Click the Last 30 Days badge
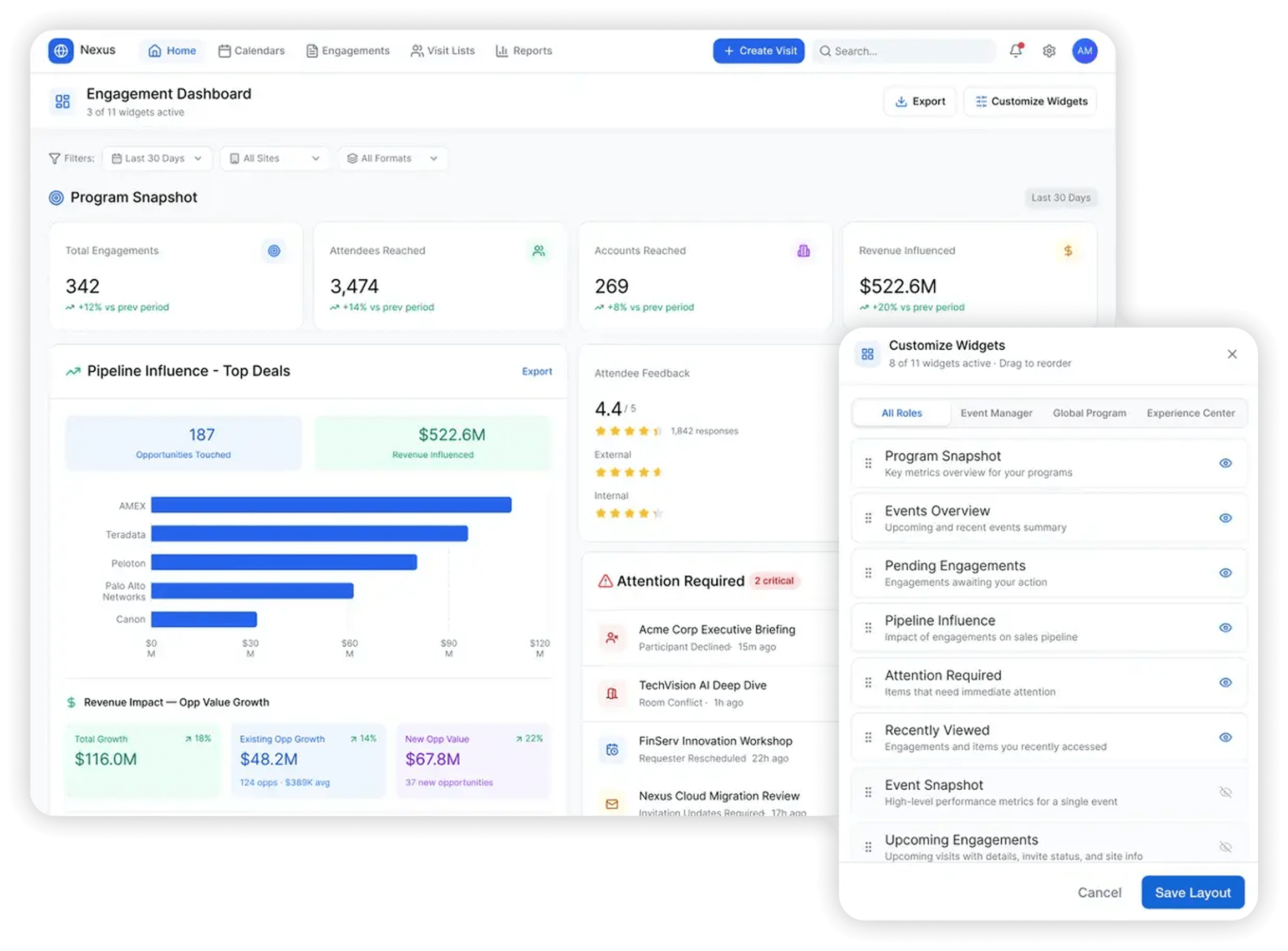This screenshot has width=1288, height=951. (1061, 198)
